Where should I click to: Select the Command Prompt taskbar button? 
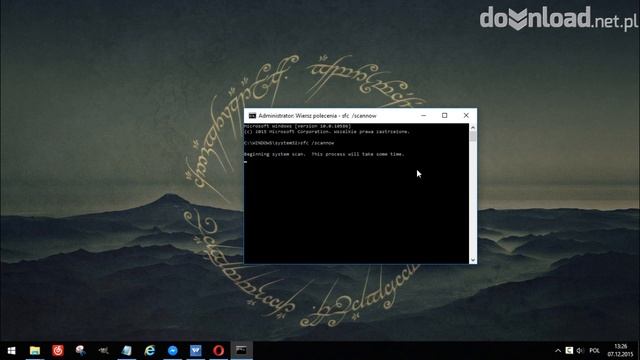click(241, 351)
